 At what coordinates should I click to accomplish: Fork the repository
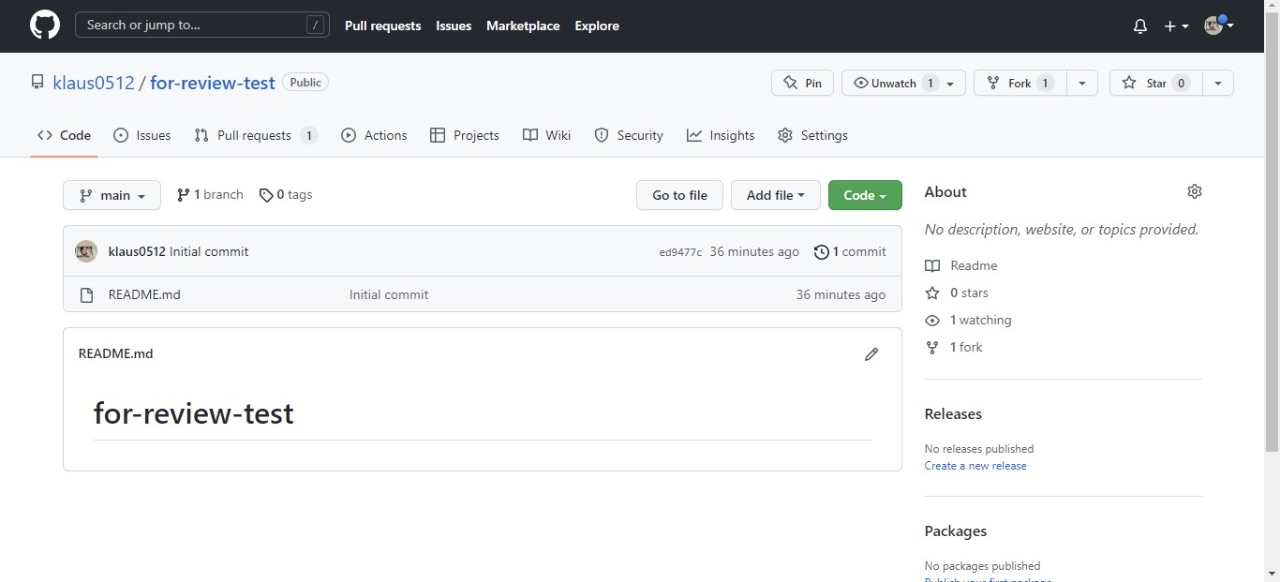(1019, 83)
